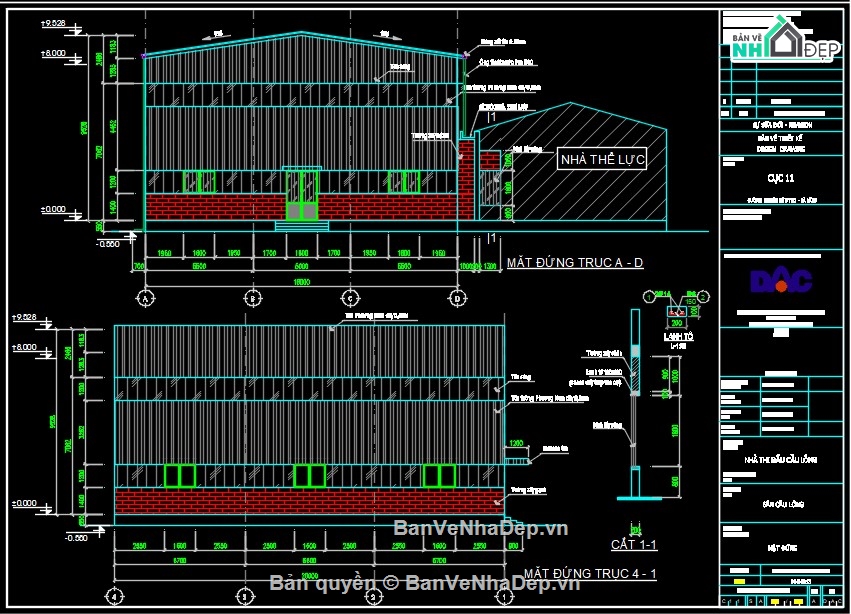Viewport: 851px width, 614px height.
Task: Select grid bubble B on elevation A-D
Action: [251, 297]
